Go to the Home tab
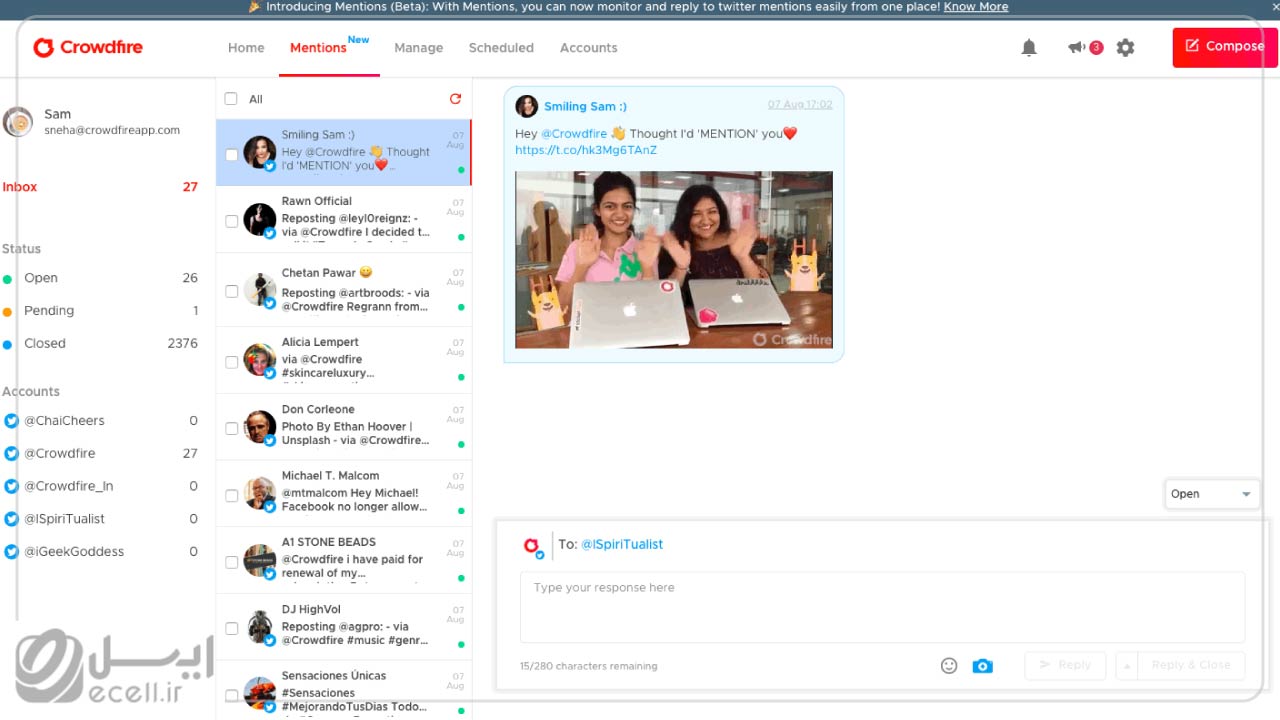The image size is (1280, 720). [x=246, y=48]
